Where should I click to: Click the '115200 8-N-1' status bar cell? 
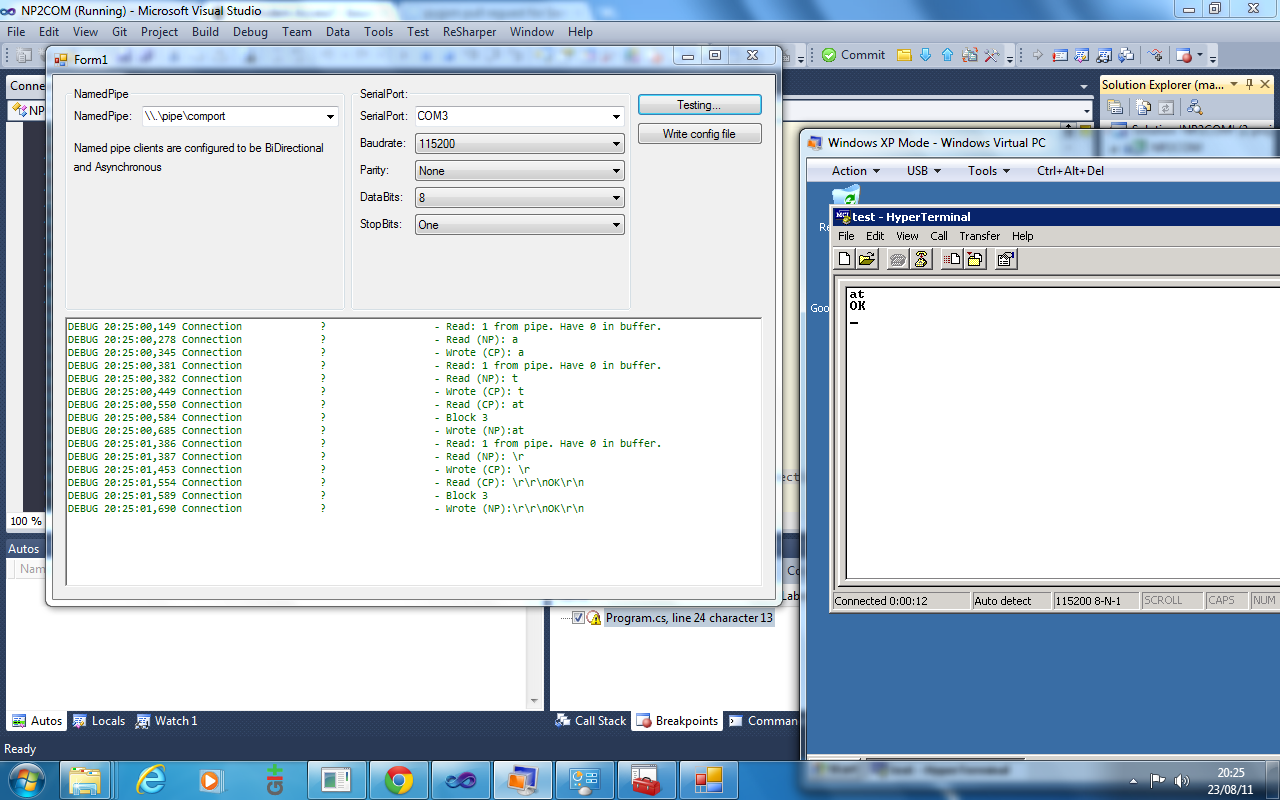coord(1095,601)
